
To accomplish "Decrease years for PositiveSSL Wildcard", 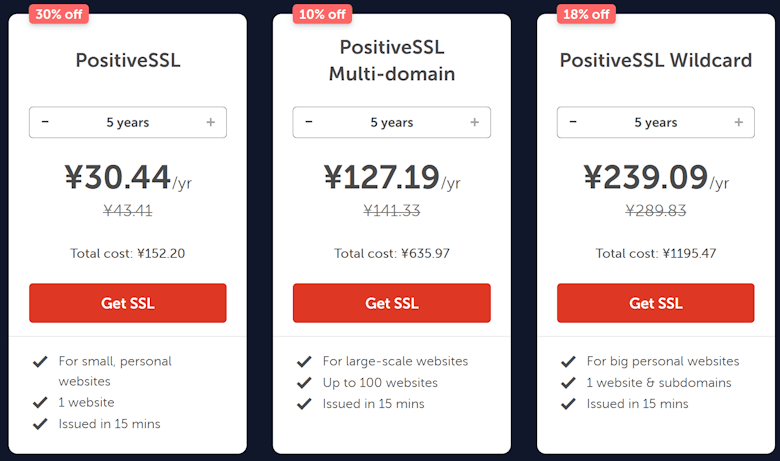I will point(573,122).
